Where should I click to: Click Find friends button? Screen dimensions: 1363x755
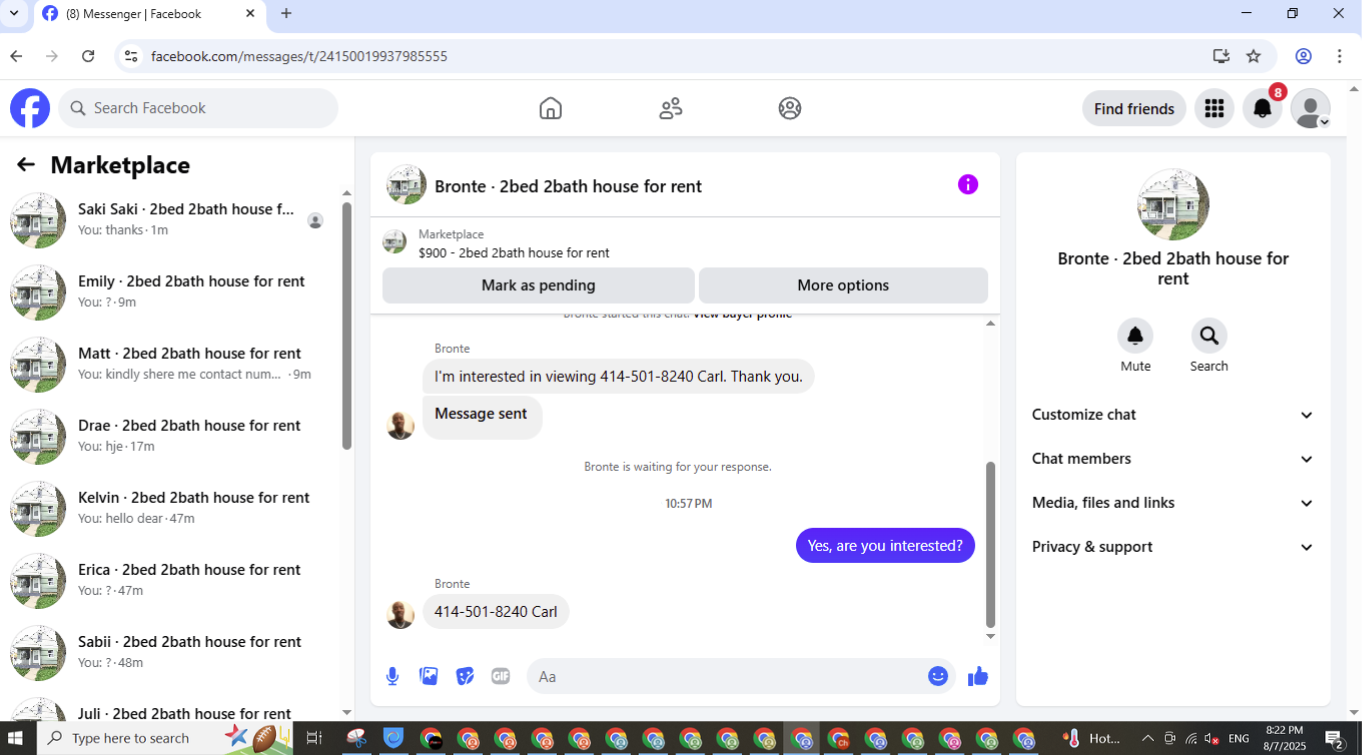click(1134, 108)
